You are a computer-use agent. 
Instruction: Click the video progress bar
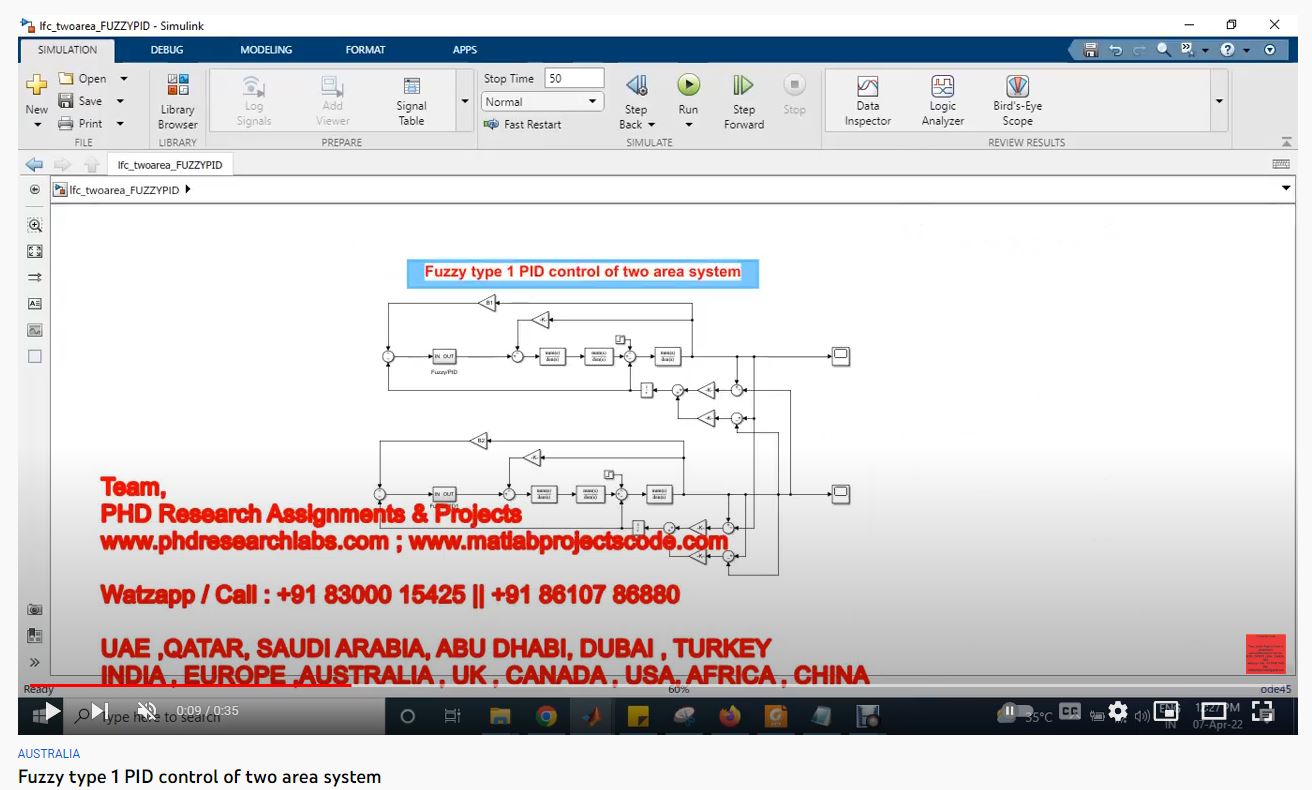[x=656, y=685]
